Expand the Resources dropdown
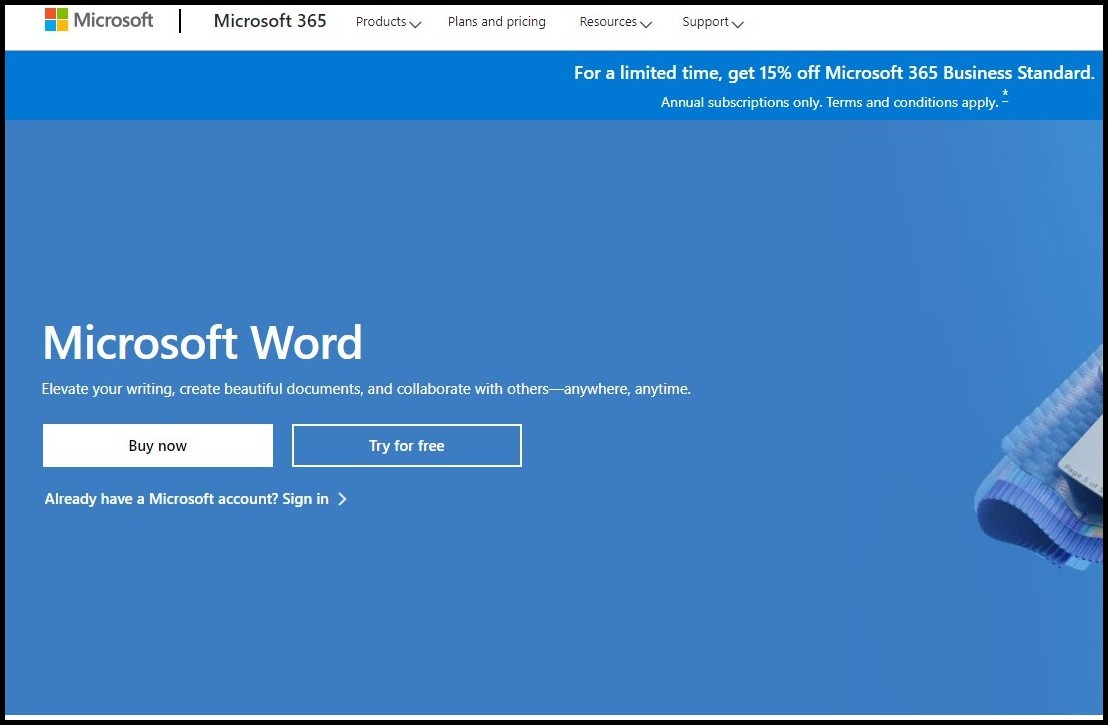 (x=615, y=22)
